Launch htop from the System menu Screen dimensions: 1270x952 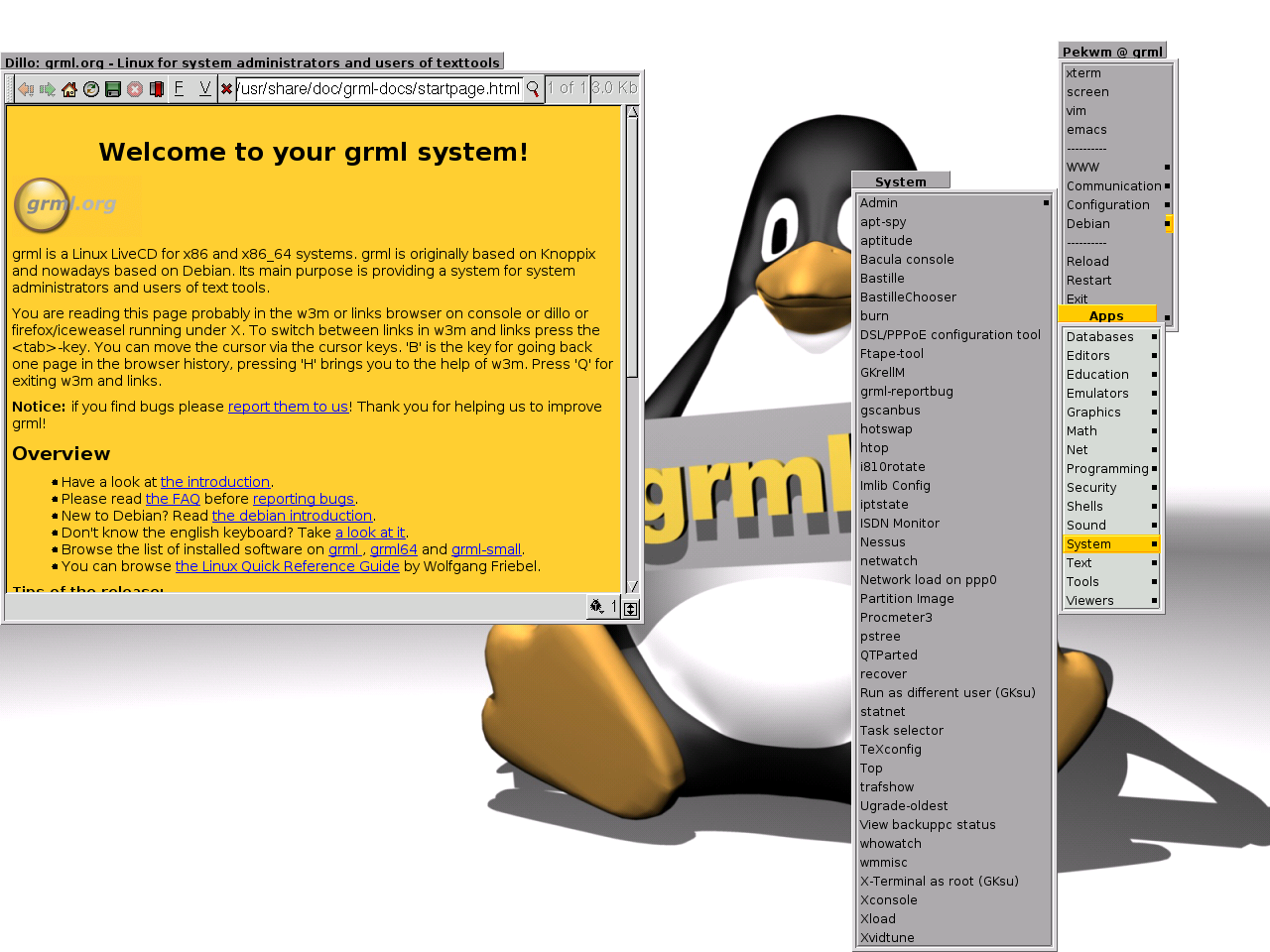point(953,448)
